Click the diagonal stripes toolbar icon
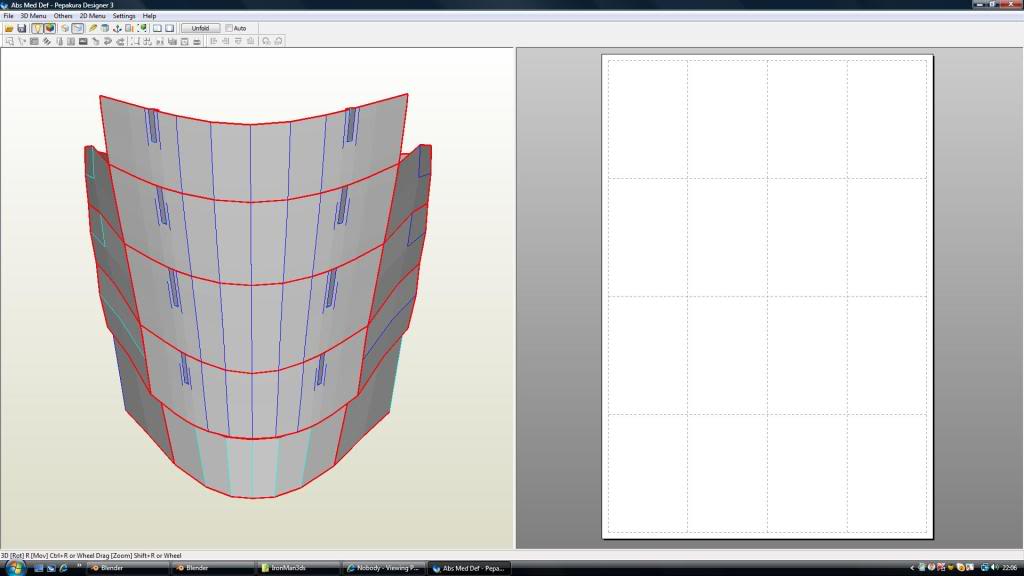This screenshot has width=1024, height=576. point(46,41)
